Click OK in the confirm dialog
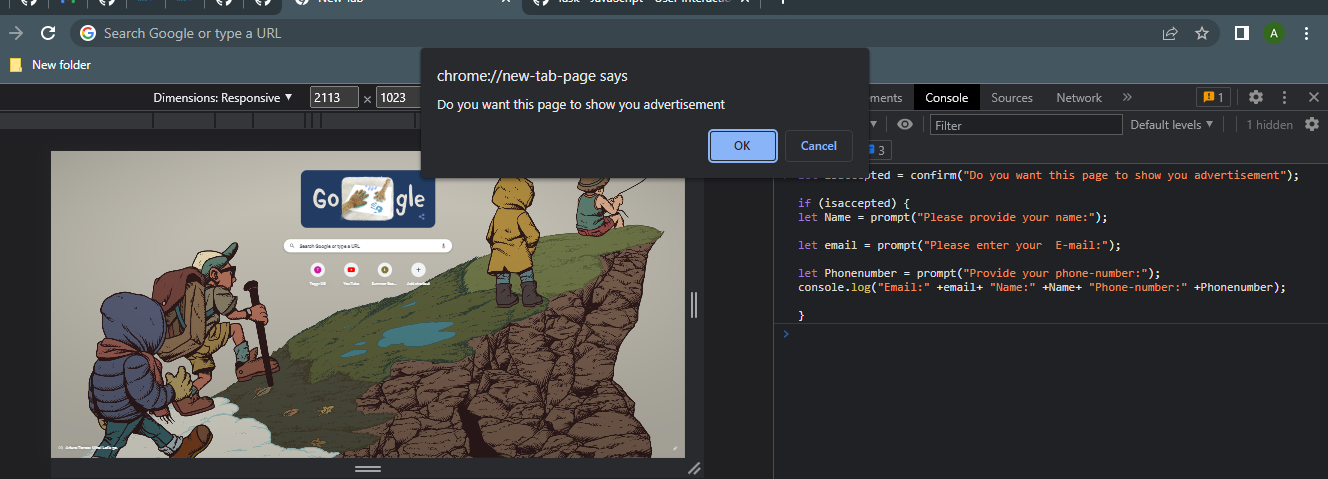Viewport: 1328px width, 479px height. (742, 145)
